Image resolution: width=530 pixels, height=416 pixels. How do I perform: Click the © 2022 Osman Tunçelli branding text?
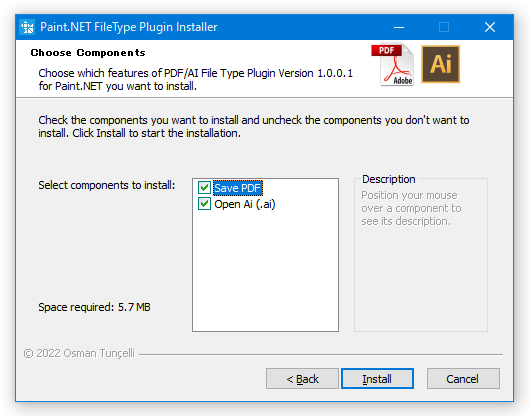pos(79,353)
